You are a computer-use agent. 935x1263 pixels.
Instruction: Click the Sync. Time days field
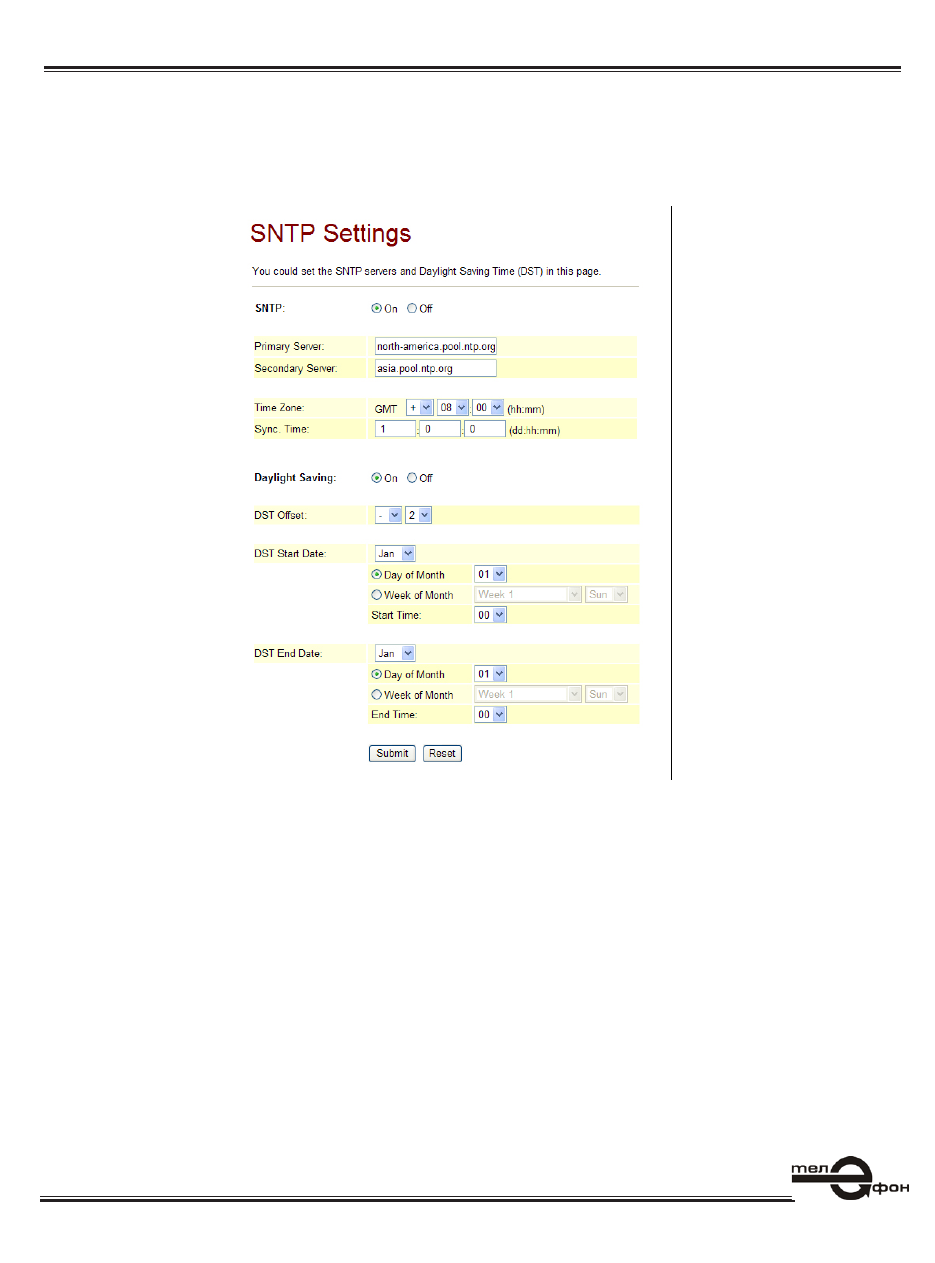tap(394, 428)
